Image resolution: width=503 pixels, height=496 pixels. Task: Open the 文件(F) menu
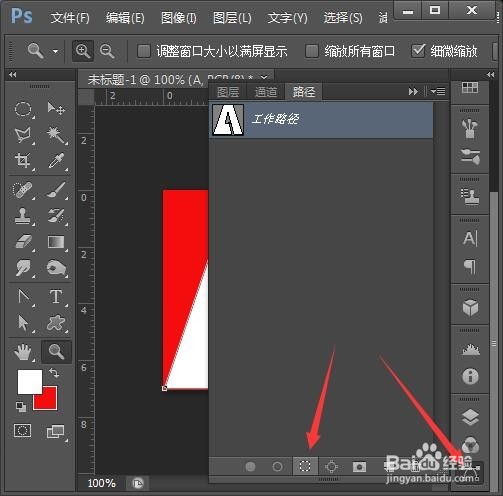pos(70,17)
